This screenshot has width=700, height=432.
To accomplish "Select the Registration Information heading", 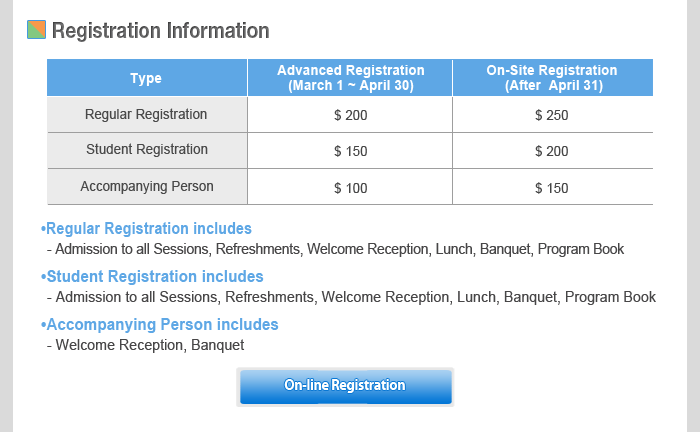I will [x=160, y=31].
